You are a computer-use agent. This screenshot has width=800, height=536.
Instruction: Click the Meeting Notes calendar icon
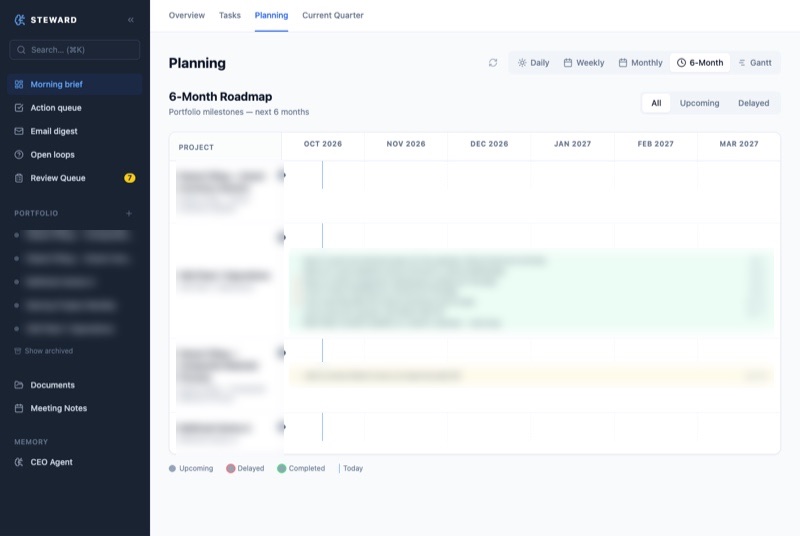click(x=19, y=408)
